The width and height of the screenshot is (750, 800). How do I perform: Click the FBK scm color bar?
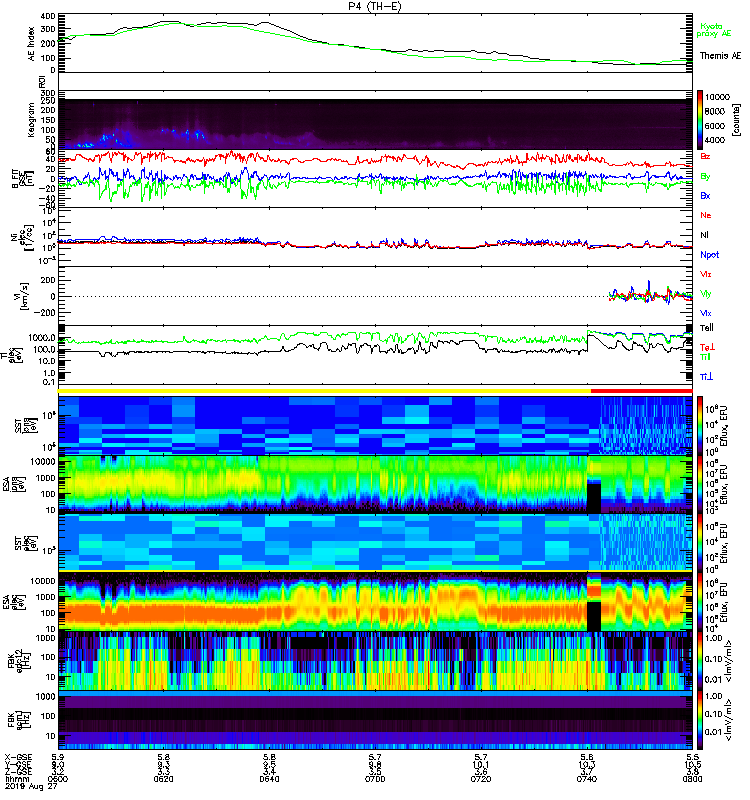[x=699, y=719]
